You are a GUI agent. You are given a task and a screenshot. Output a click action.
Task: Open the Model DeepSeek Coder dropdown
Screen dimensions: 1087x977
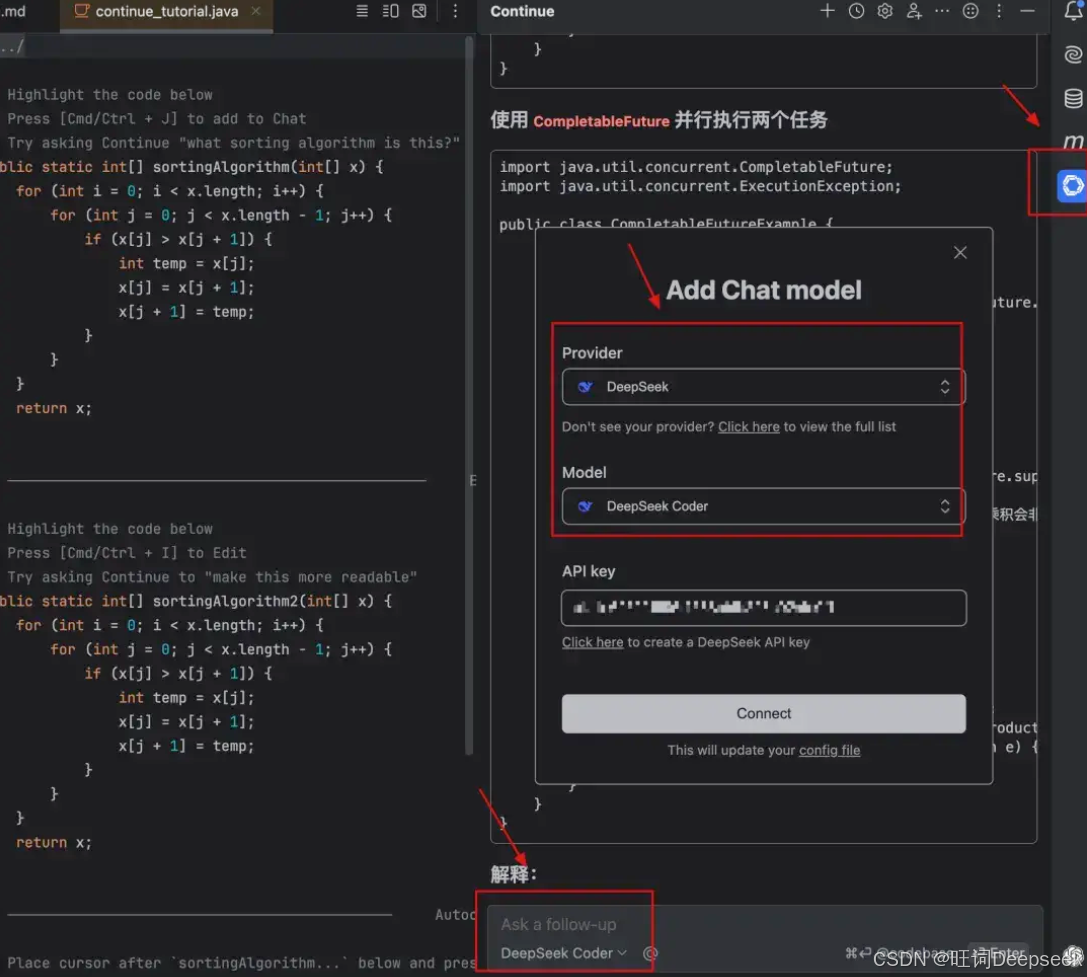coord(763,506)
